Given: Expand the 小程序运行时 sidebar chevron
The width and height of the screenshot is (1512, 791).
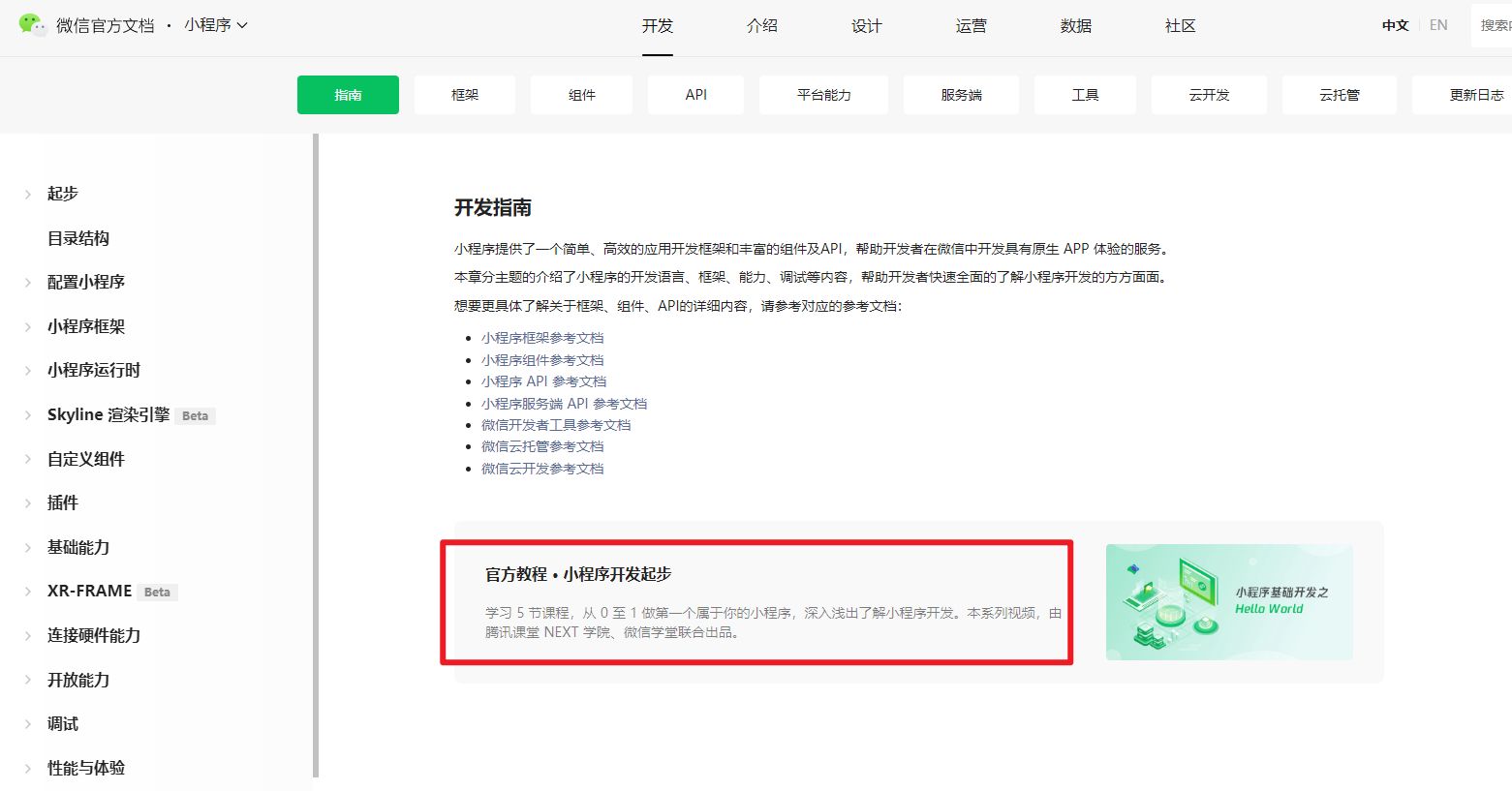Looking at the screenshot, I should click(28, 371).
